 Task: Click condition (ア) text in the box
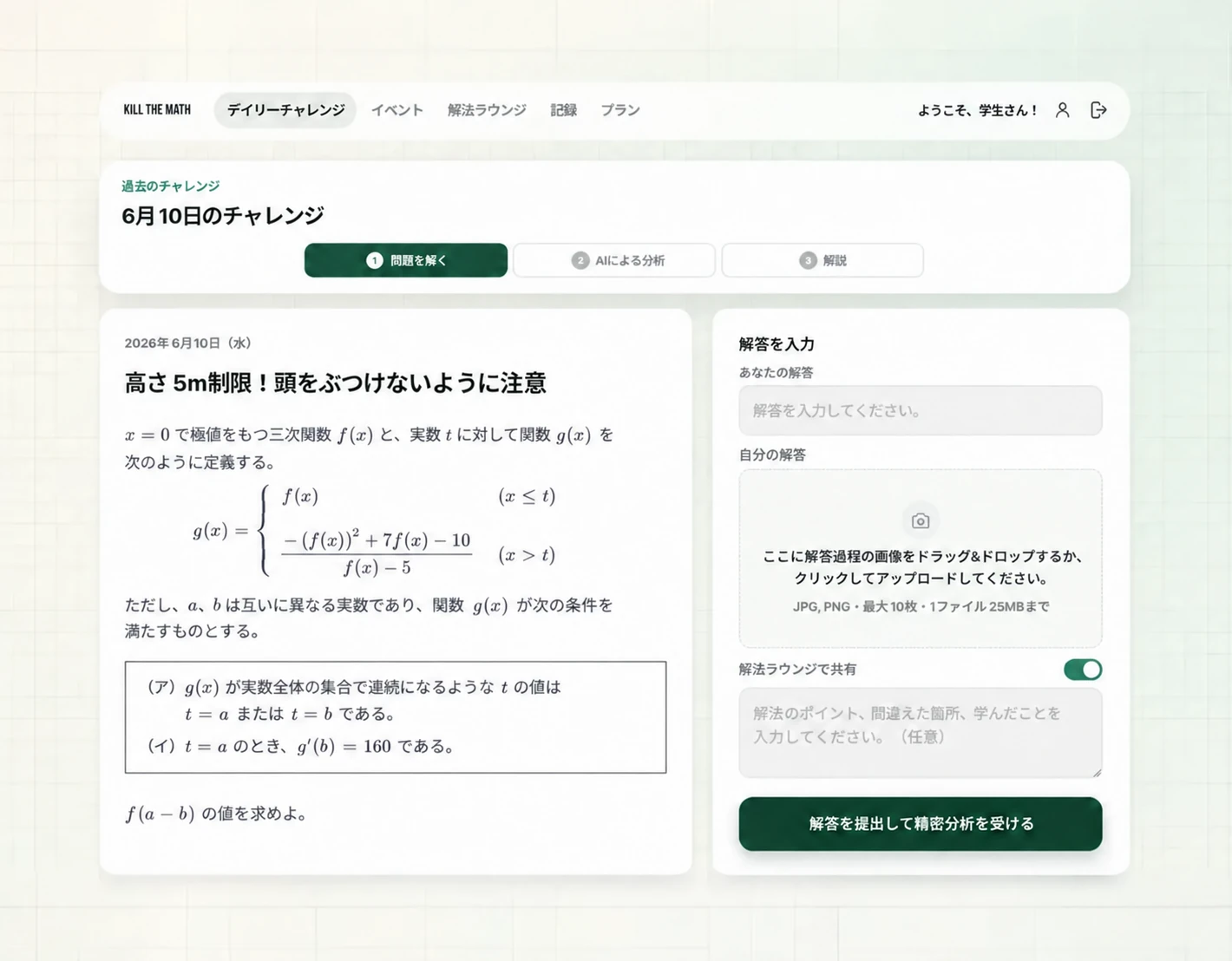(354, 700)
